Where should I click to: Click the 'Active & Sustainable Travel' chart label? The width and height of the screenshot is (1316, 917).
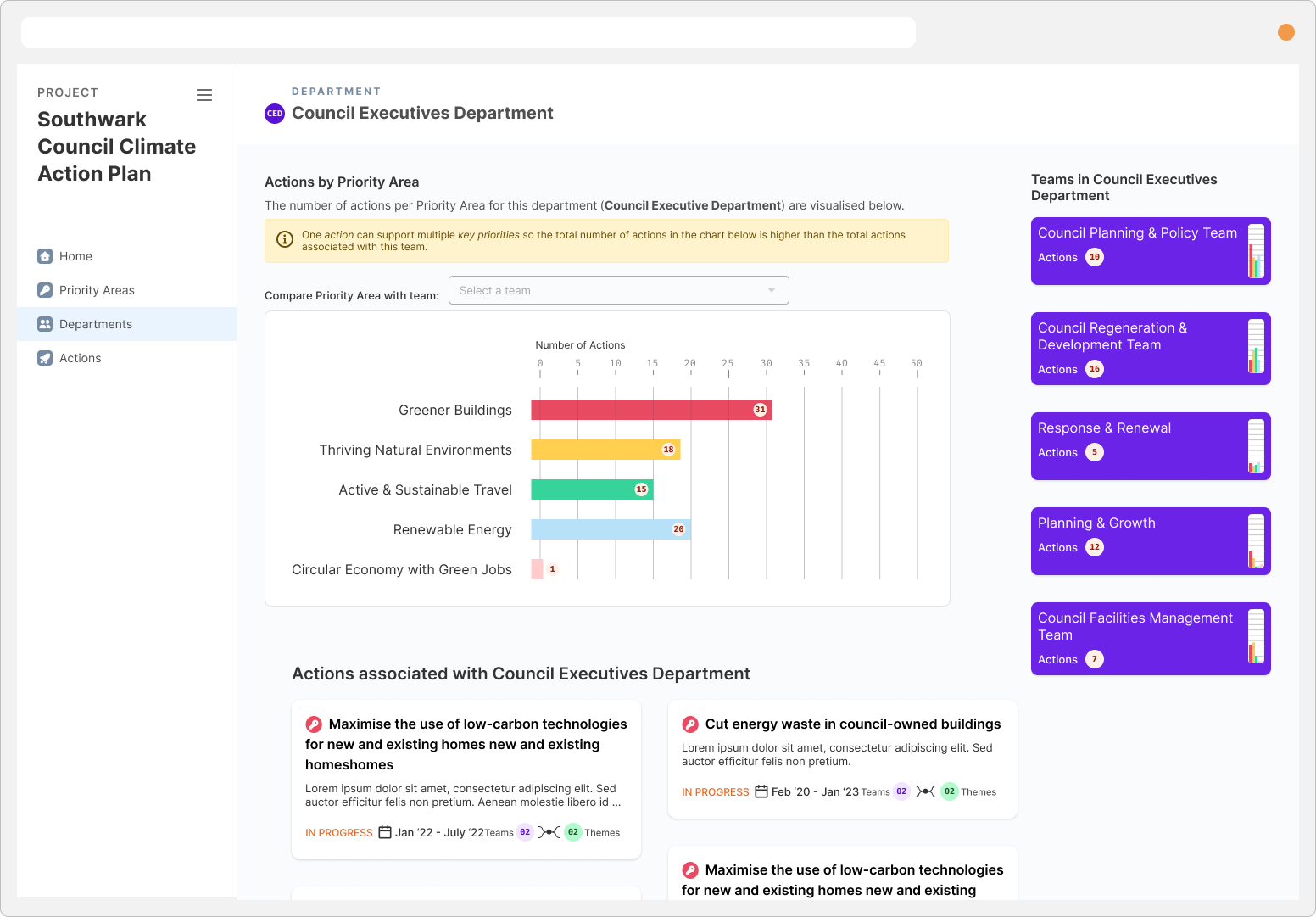tap(425, 490)
